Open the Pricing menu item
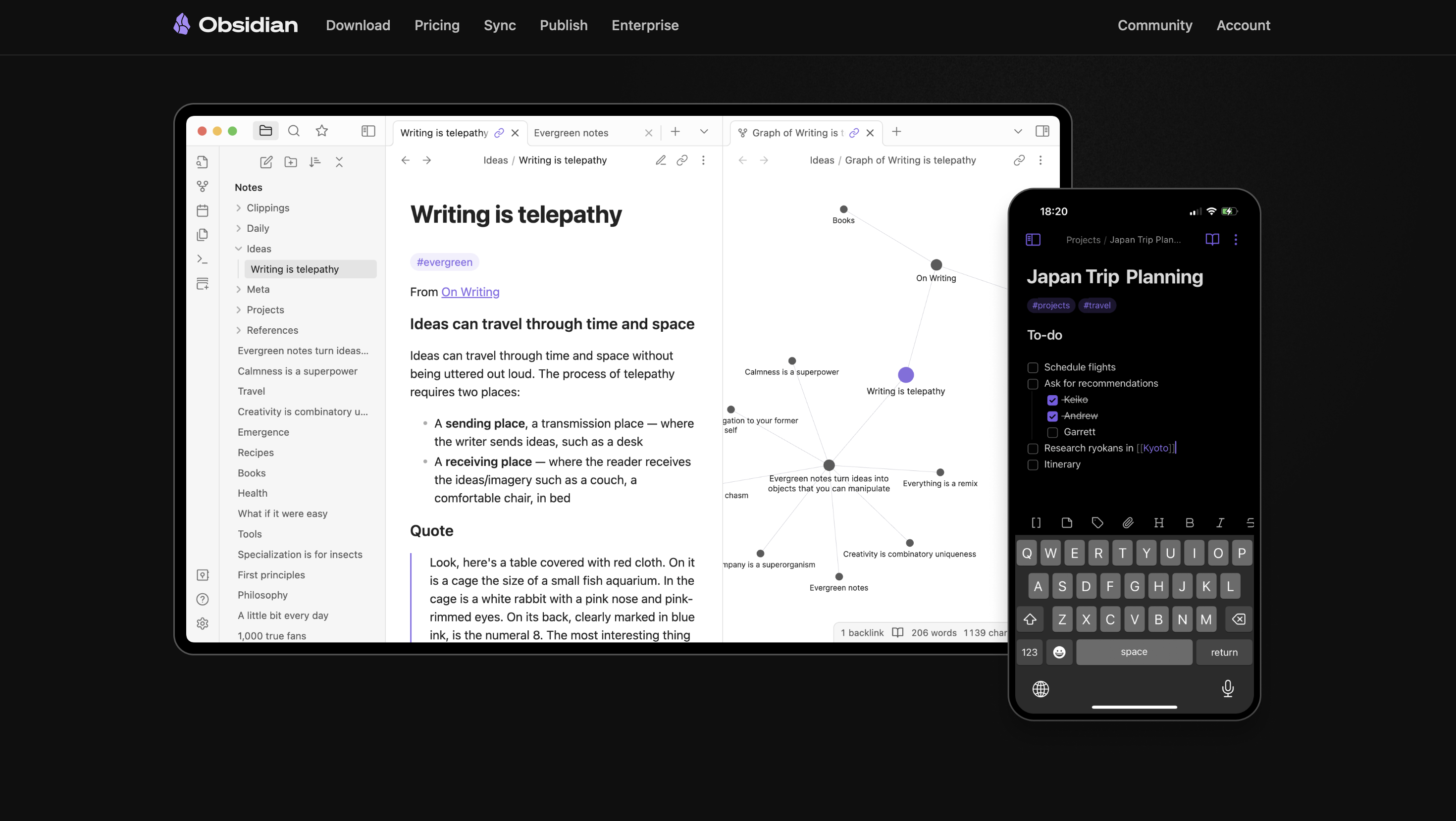 436,25
